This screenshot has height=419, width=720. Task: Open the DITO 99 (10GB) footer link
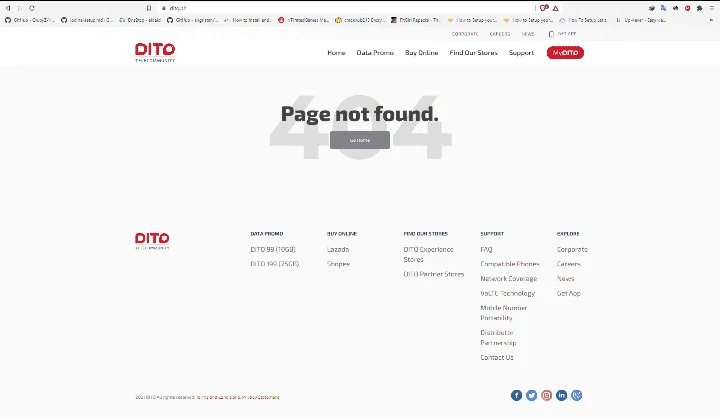click(273, 249)
